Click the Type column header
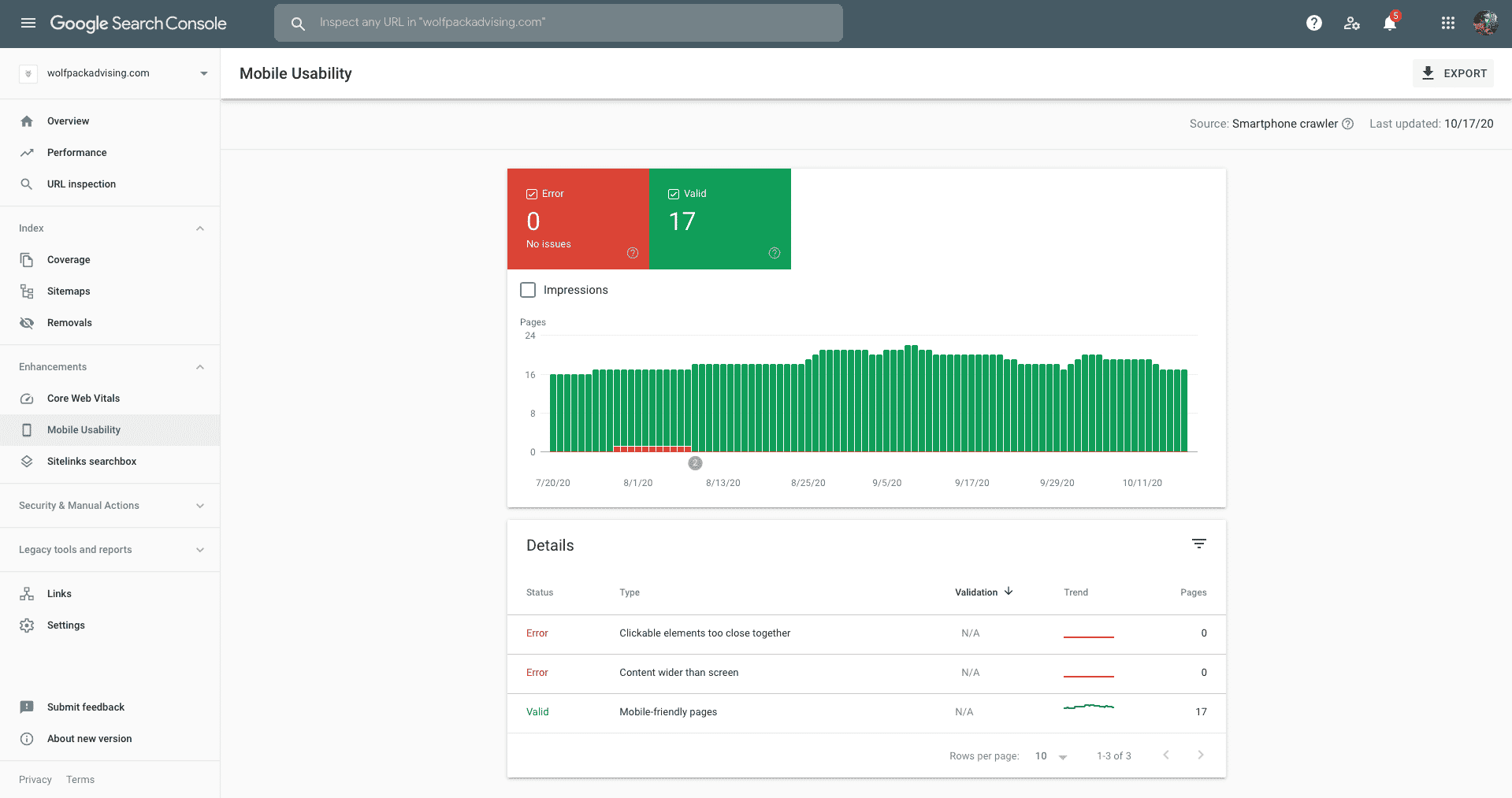The width and height of the screenshot is (1512, 798). [630, 592]
